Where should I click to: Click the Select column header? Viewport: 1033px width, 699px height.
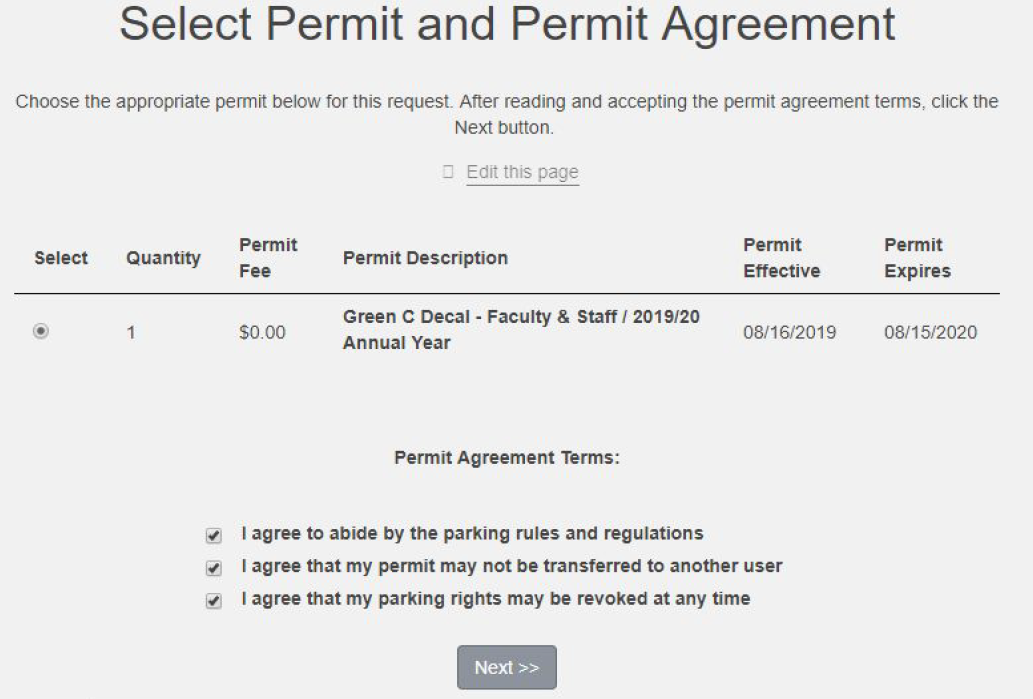(61, 258)
